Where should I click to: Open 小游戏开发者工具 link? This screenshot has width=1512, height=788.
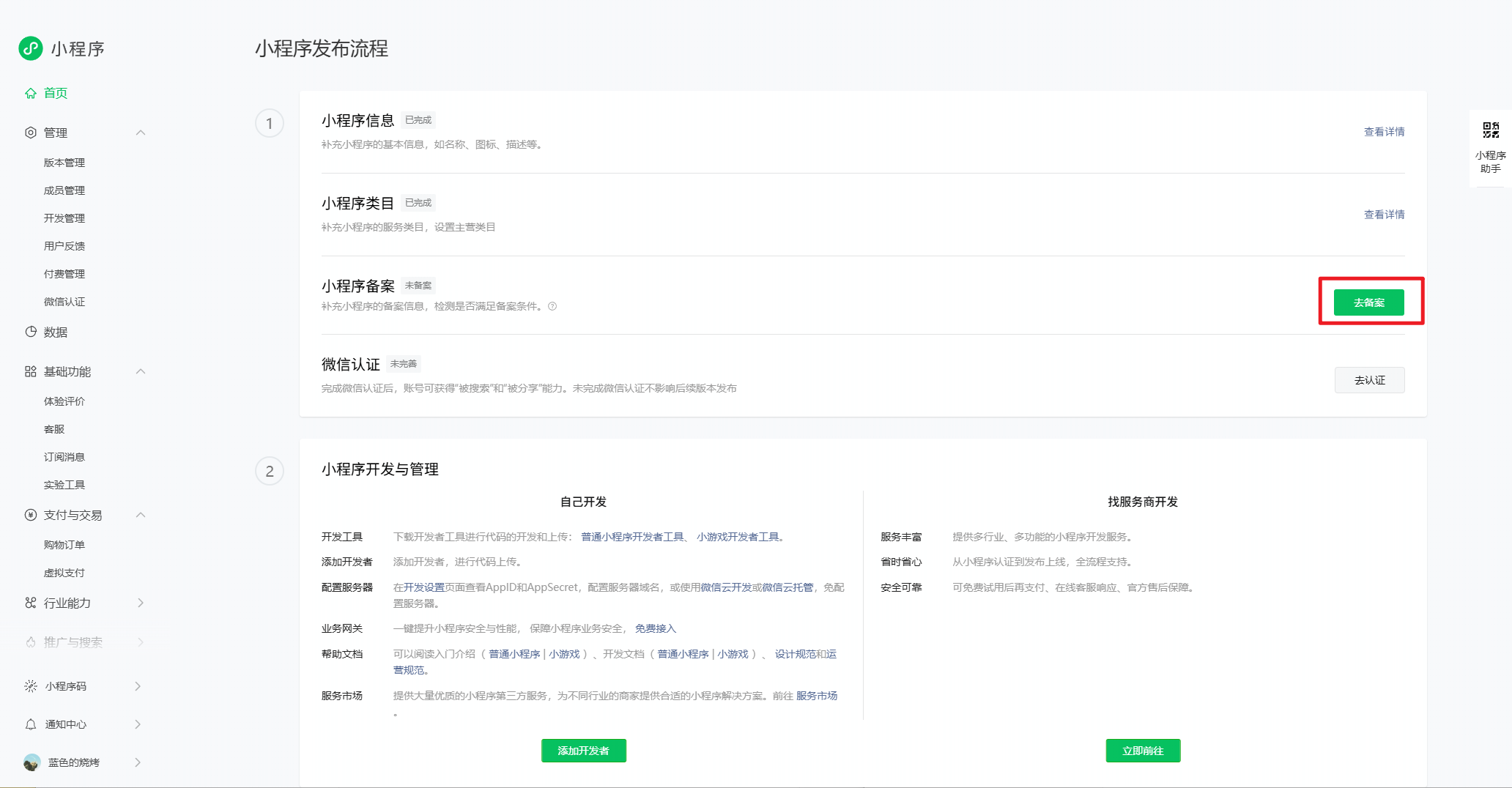pyautogui.click(x=738, y=537)
